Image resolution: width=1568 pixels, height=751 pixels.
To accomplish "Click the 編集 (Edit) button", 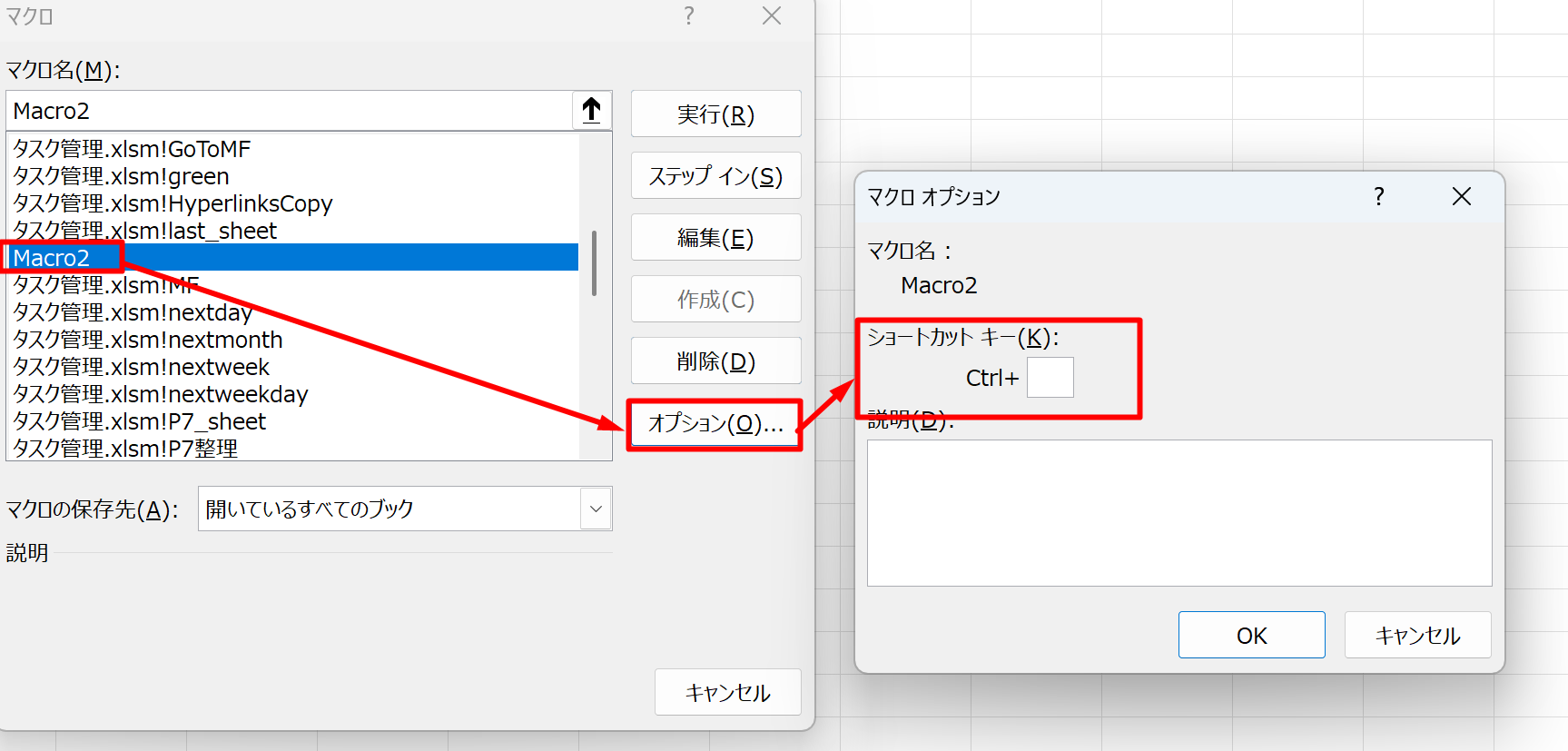I will coord(715,237).
